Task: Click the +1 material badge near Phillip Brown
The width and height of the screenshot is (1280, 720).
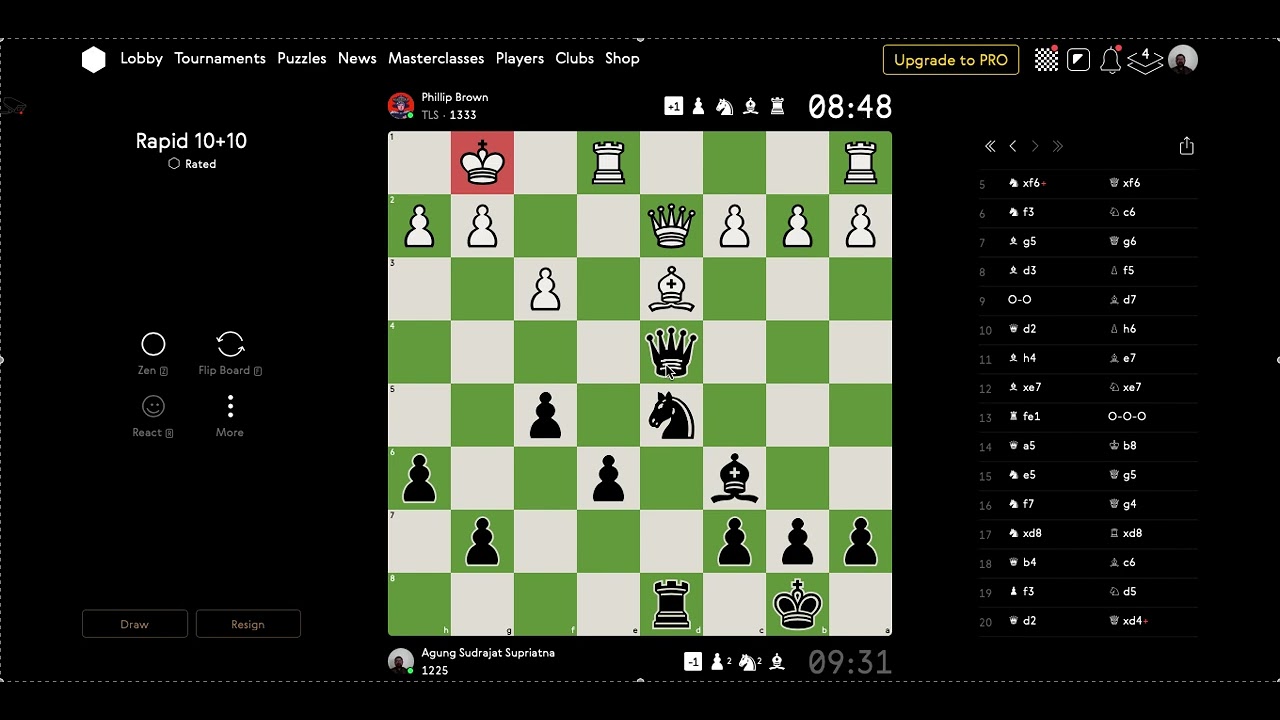Action: pos(674,106)
